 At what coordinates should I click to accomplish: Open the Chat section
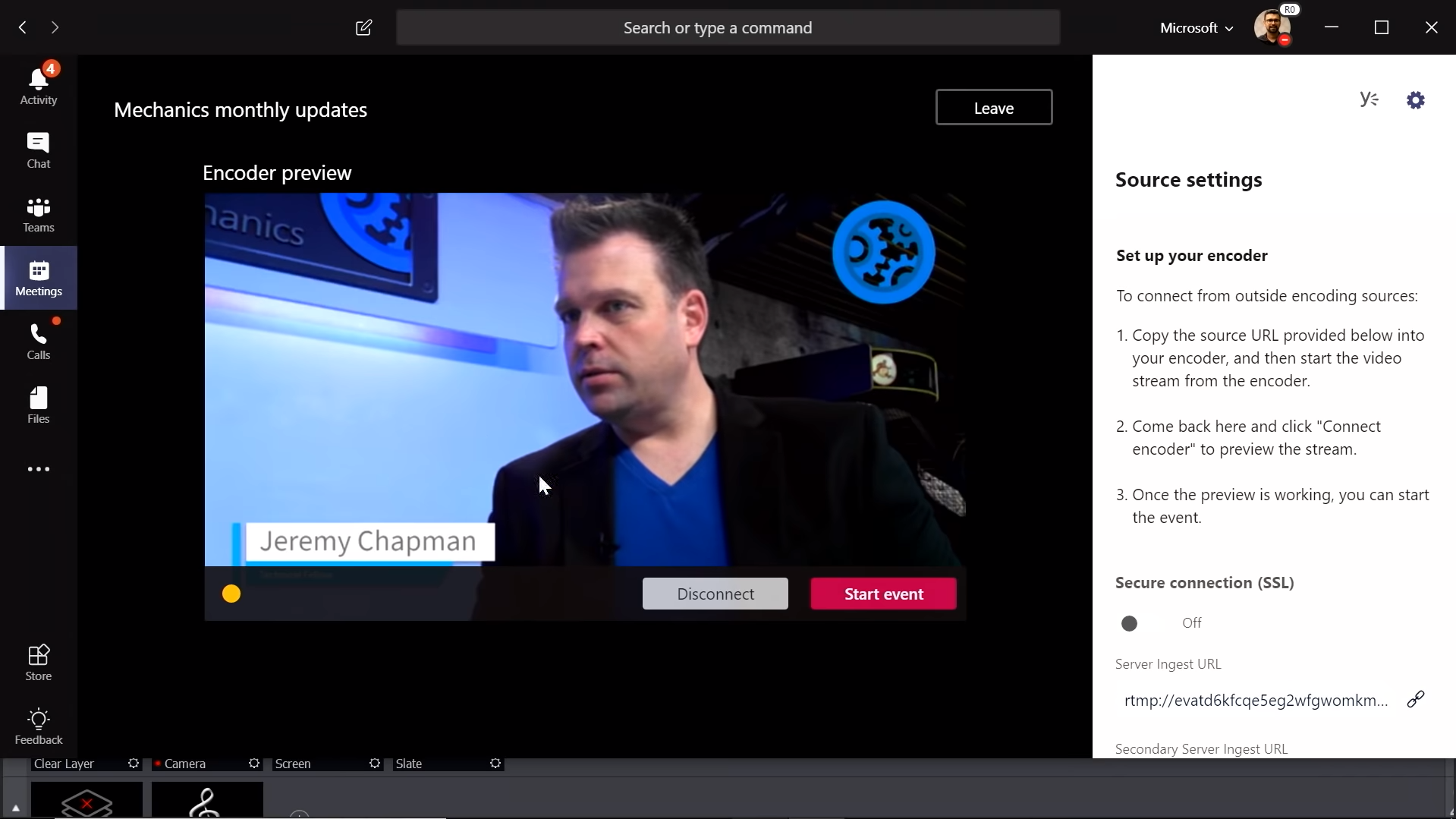pos(39,150)
